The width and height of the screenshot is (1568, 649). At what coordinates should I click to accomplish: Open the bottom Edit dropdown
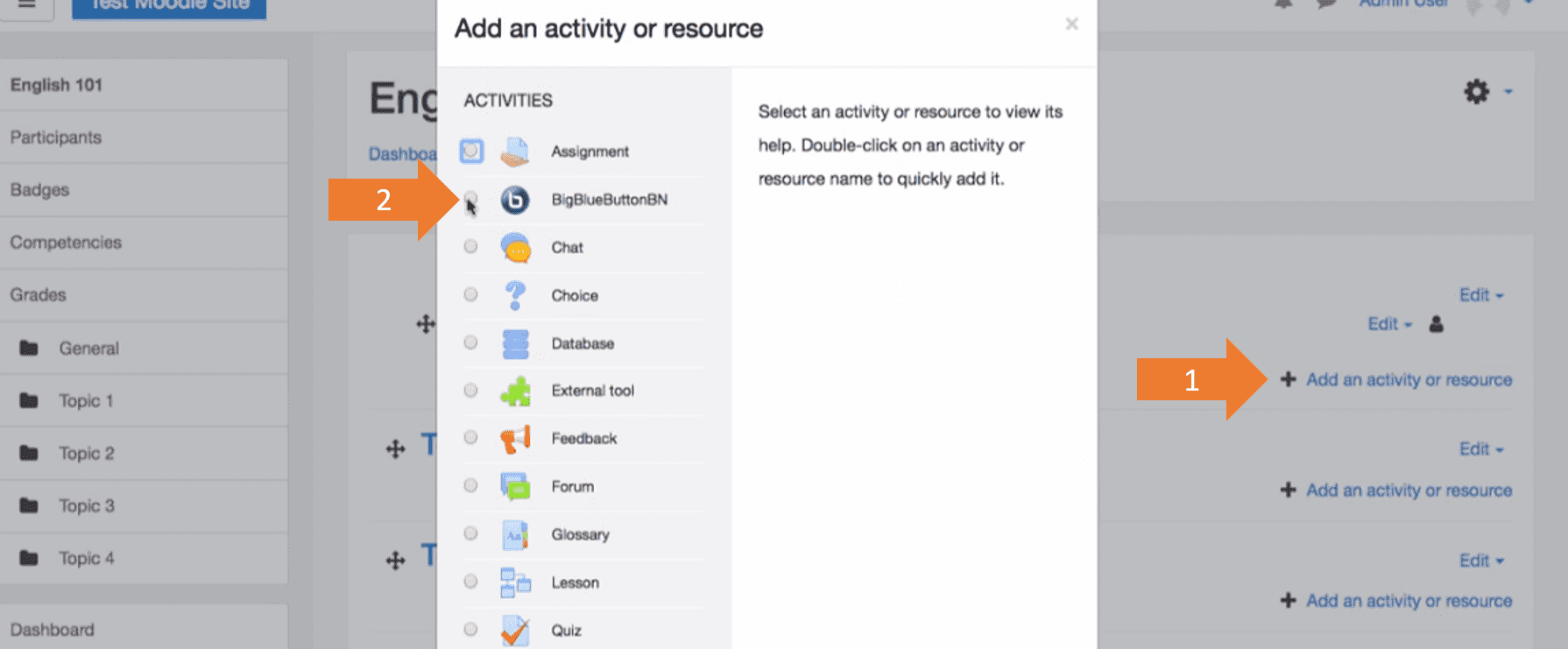(1481, 561)
